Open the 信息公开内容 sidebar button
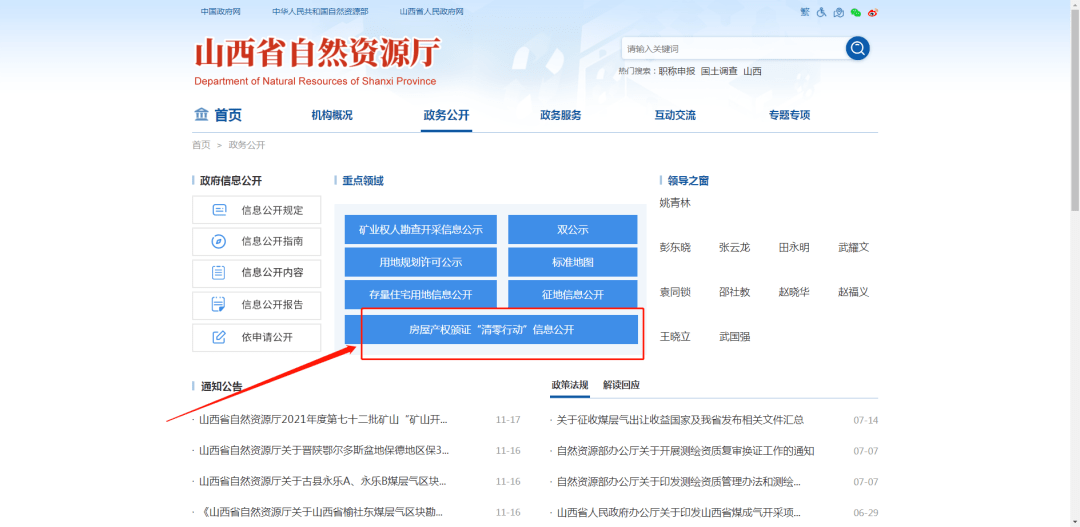 (256, 273)
